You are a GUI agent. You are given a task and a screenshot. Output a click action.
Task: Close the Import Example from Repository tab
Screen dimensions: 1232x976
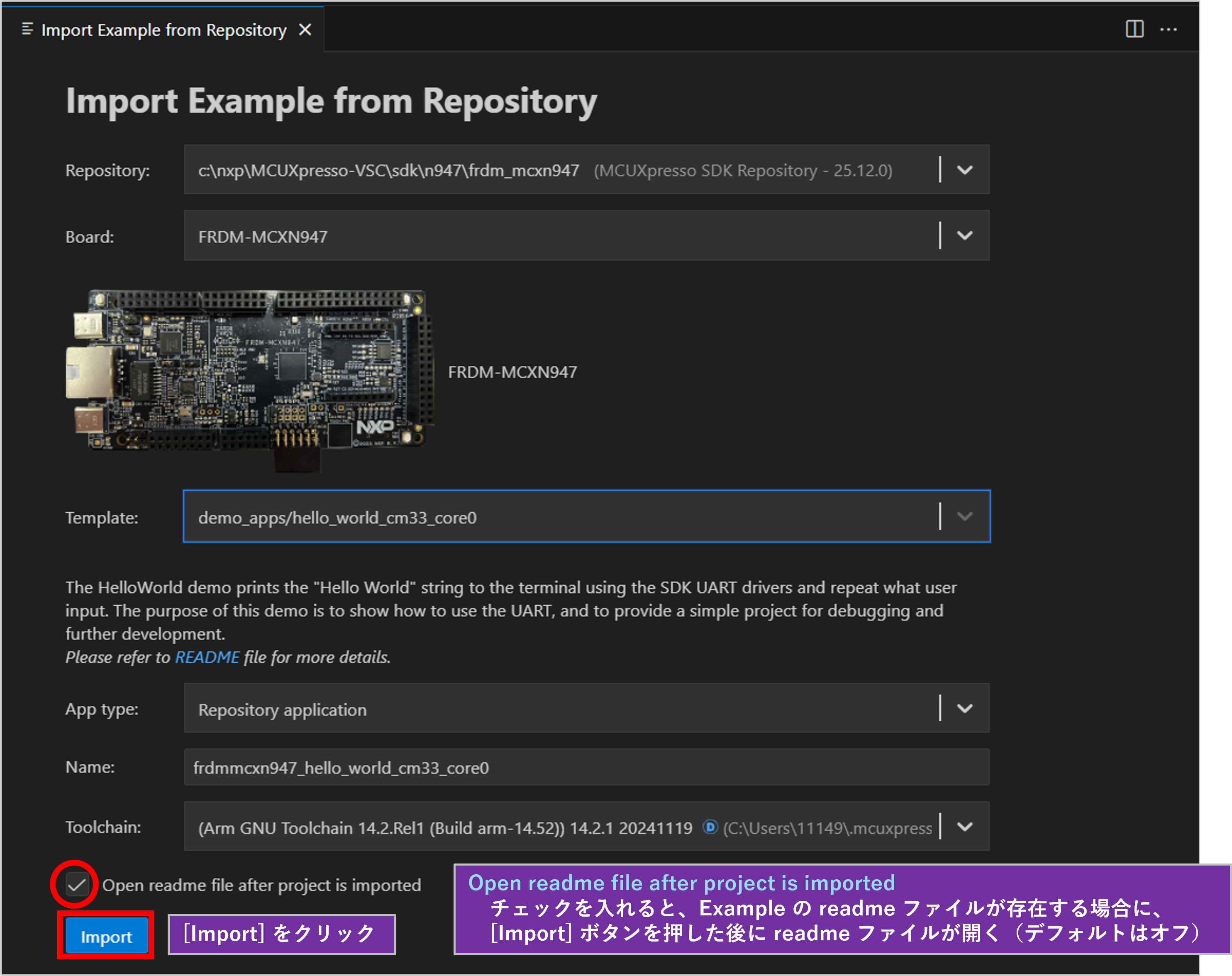tap(305, 29)
